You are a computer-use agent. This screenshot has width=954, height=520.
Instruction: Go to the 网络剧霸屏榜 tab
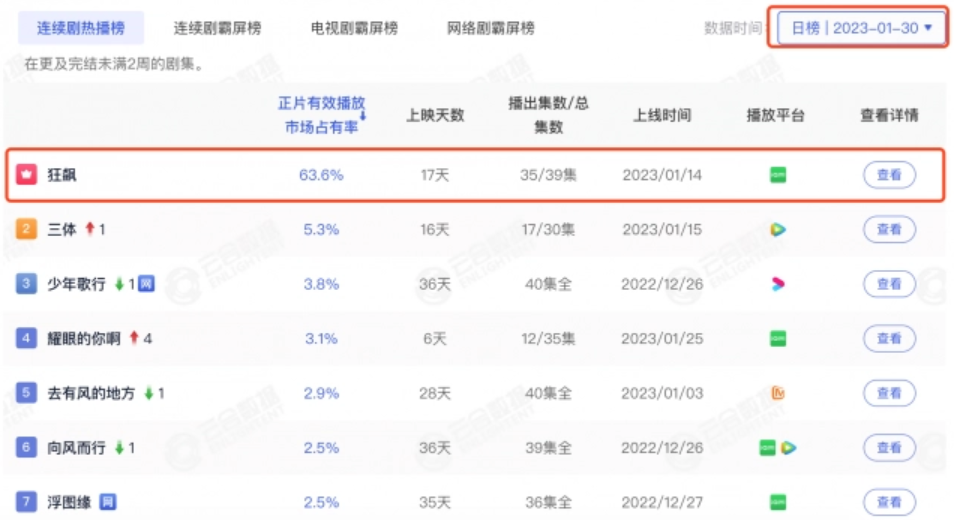pos(491,28)
